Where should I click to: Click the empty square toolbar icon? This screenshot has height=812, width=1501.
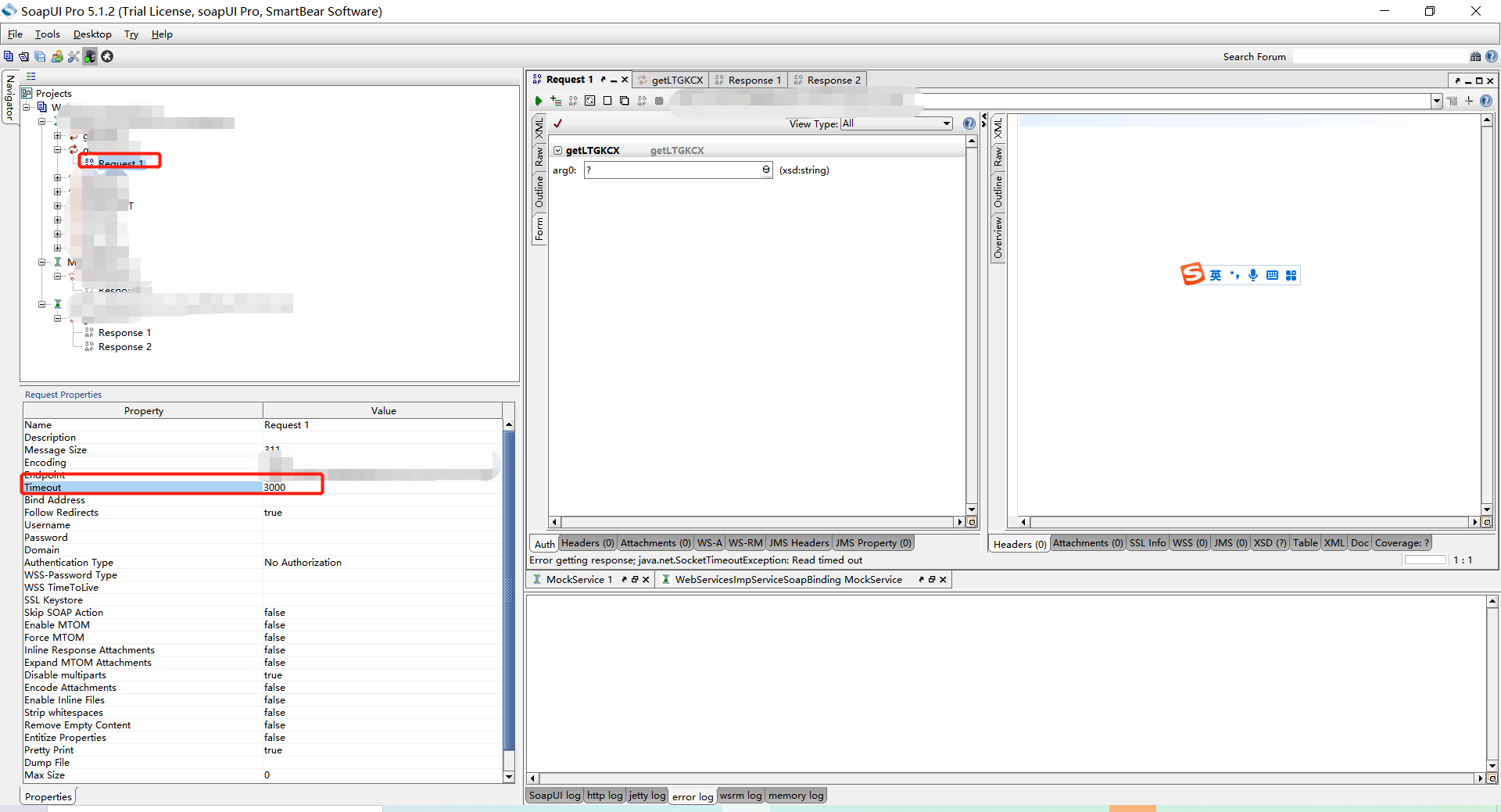pos(607,101)
